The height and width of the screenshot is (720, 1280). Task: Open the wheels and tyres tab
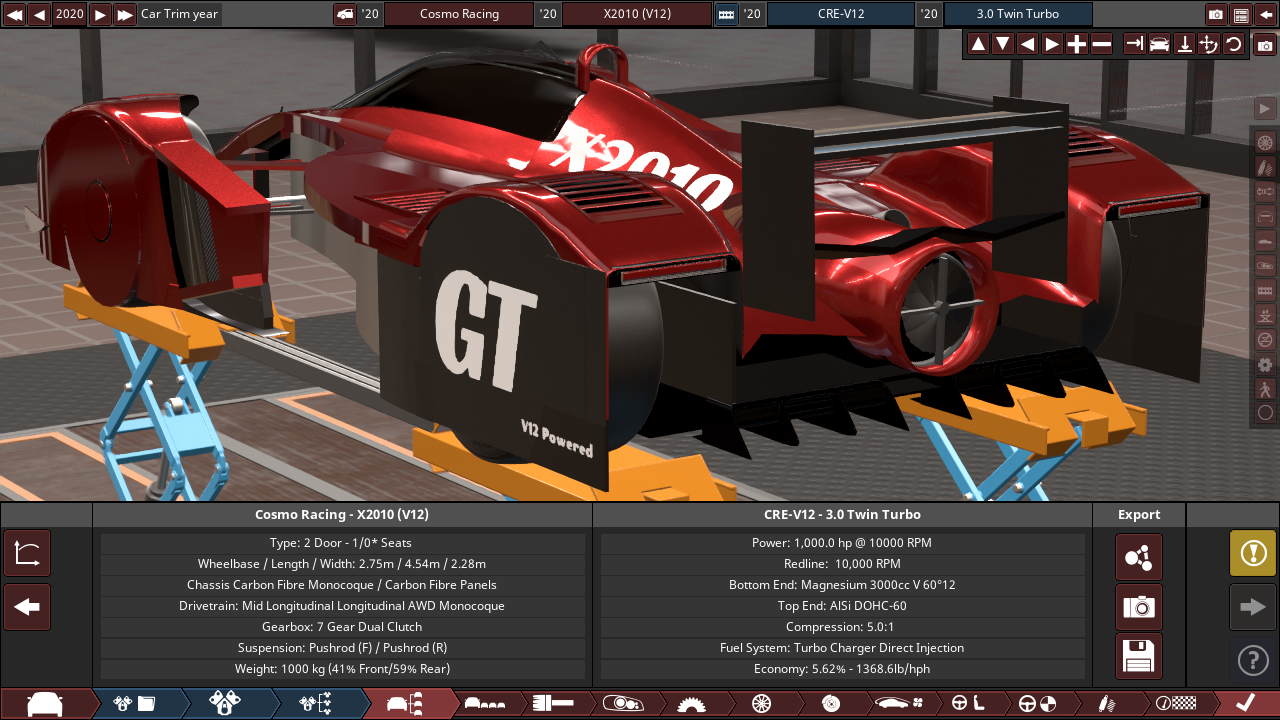(761, 703)
